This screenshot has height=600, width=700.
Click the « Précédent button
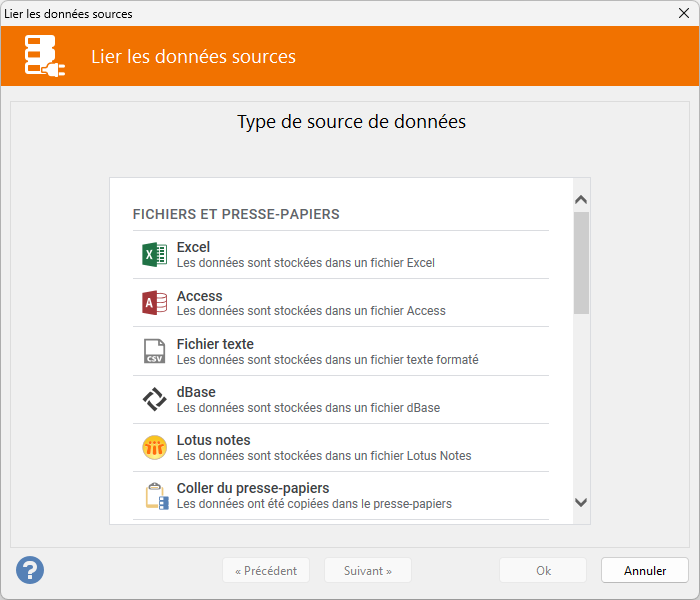coord(266,571)
